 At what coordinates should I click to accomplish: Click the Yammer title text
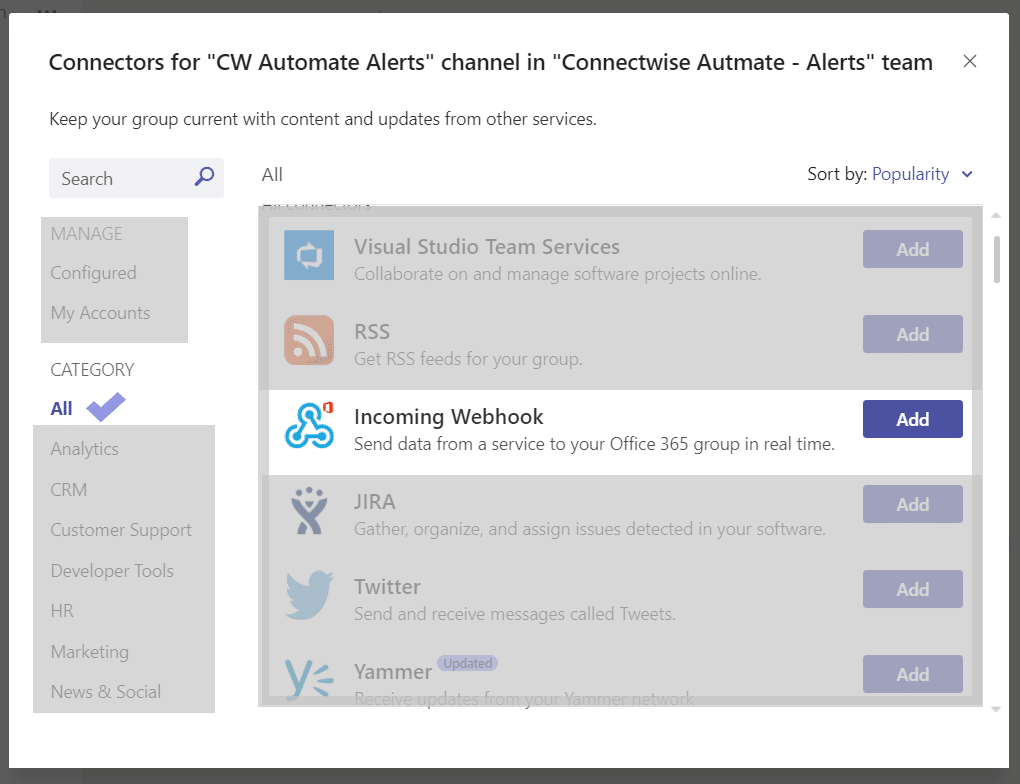click(393, 671)
